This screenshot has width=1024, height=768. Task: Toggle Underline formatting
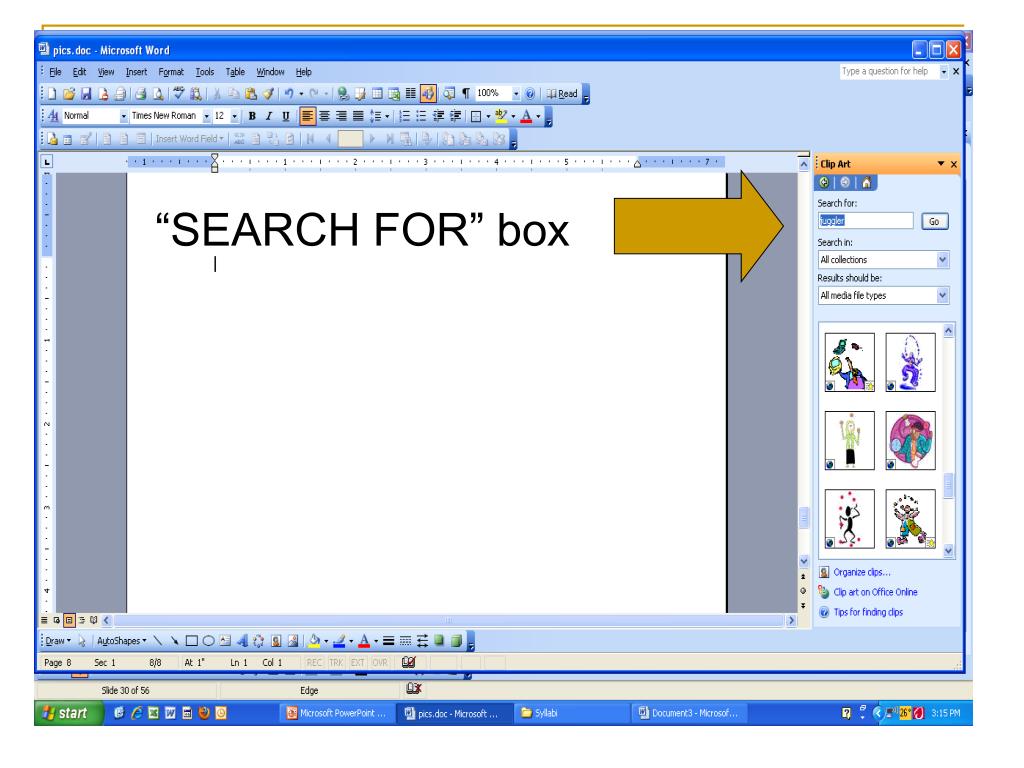(285, 116)
